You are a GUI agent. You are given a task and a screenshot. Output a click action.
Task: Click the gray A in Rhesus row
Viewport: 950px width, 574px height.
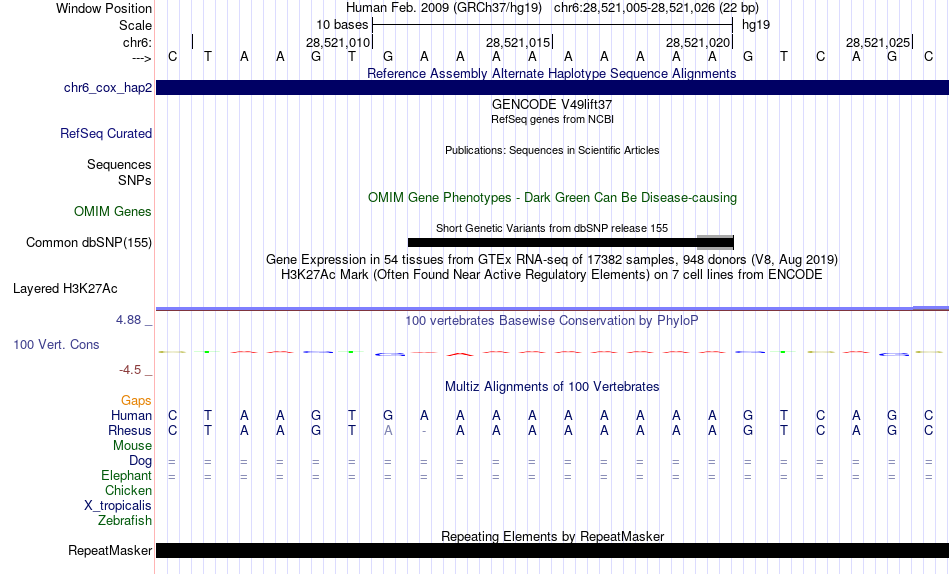click(x=388, y=431)
